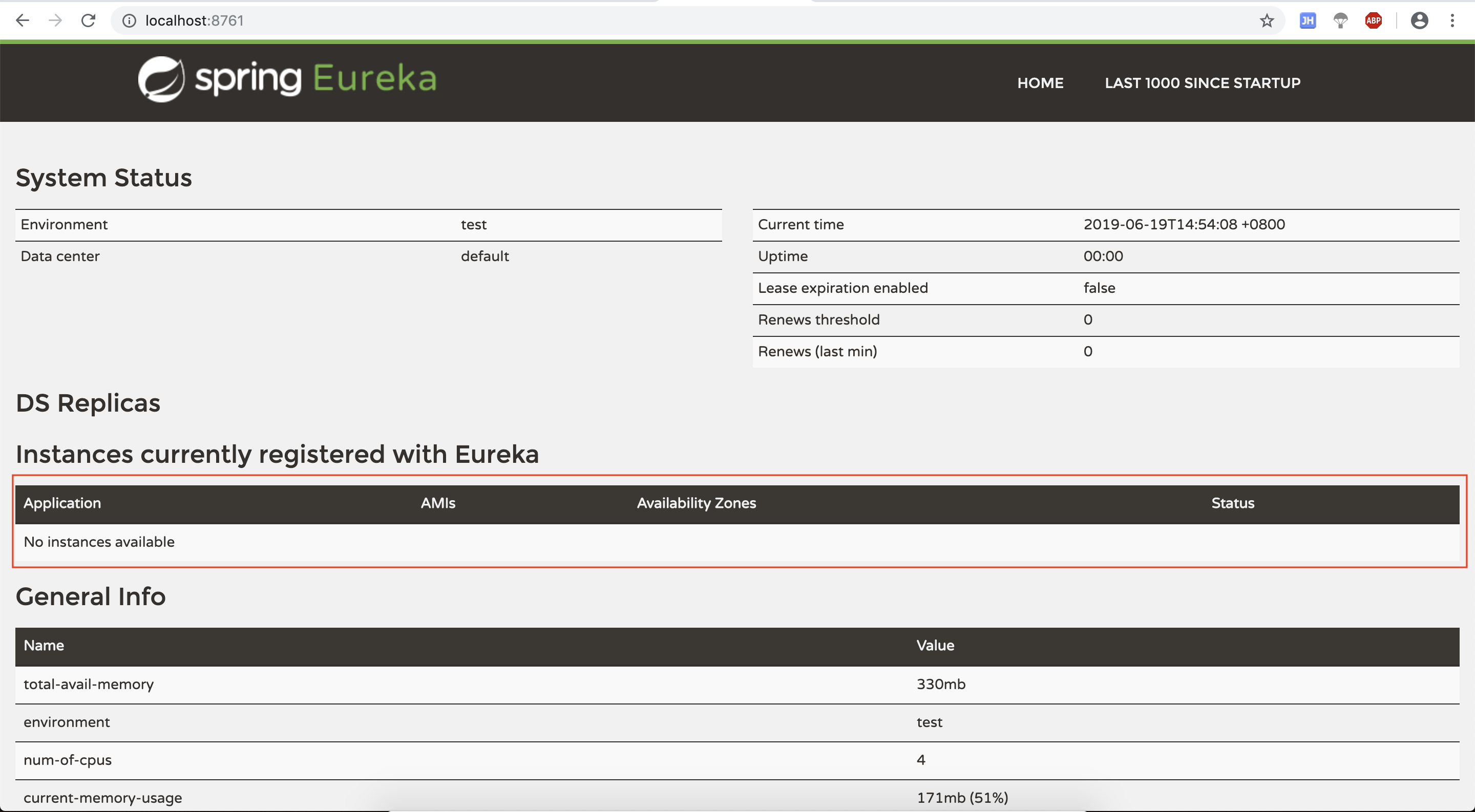Select the Renews threshold label
Screen dimensions: 1475x812
tap(819, 320)
